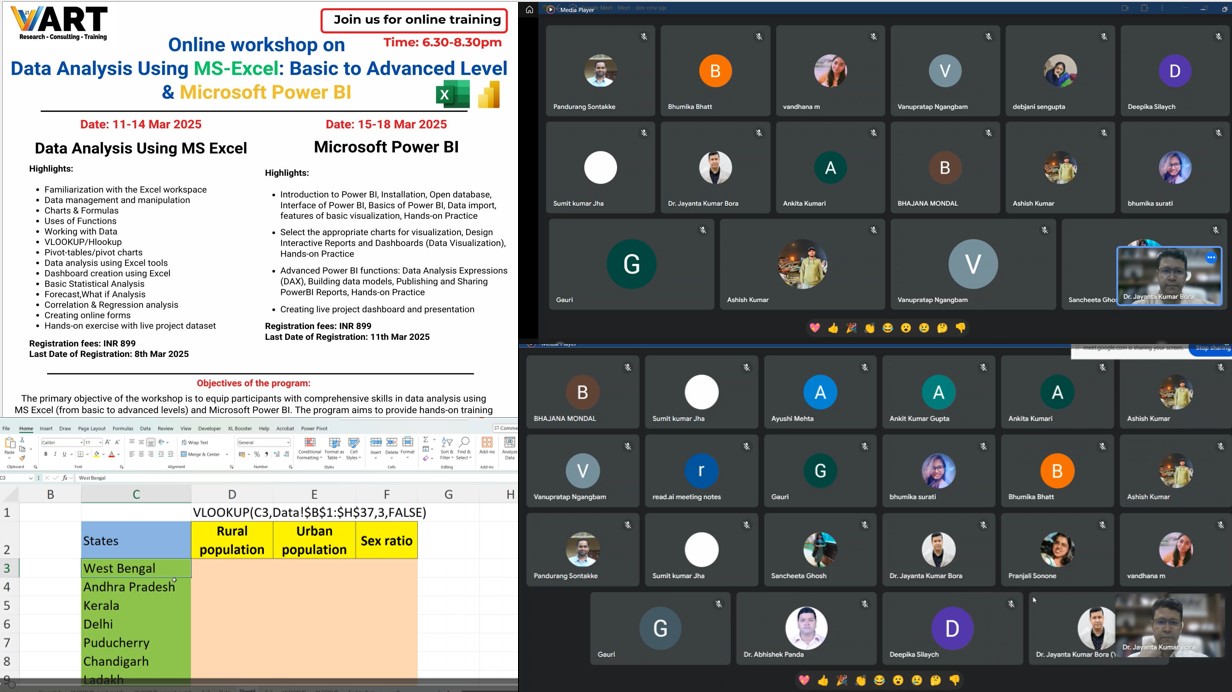Click the AutoSum sigma icon

coord(426,440)
